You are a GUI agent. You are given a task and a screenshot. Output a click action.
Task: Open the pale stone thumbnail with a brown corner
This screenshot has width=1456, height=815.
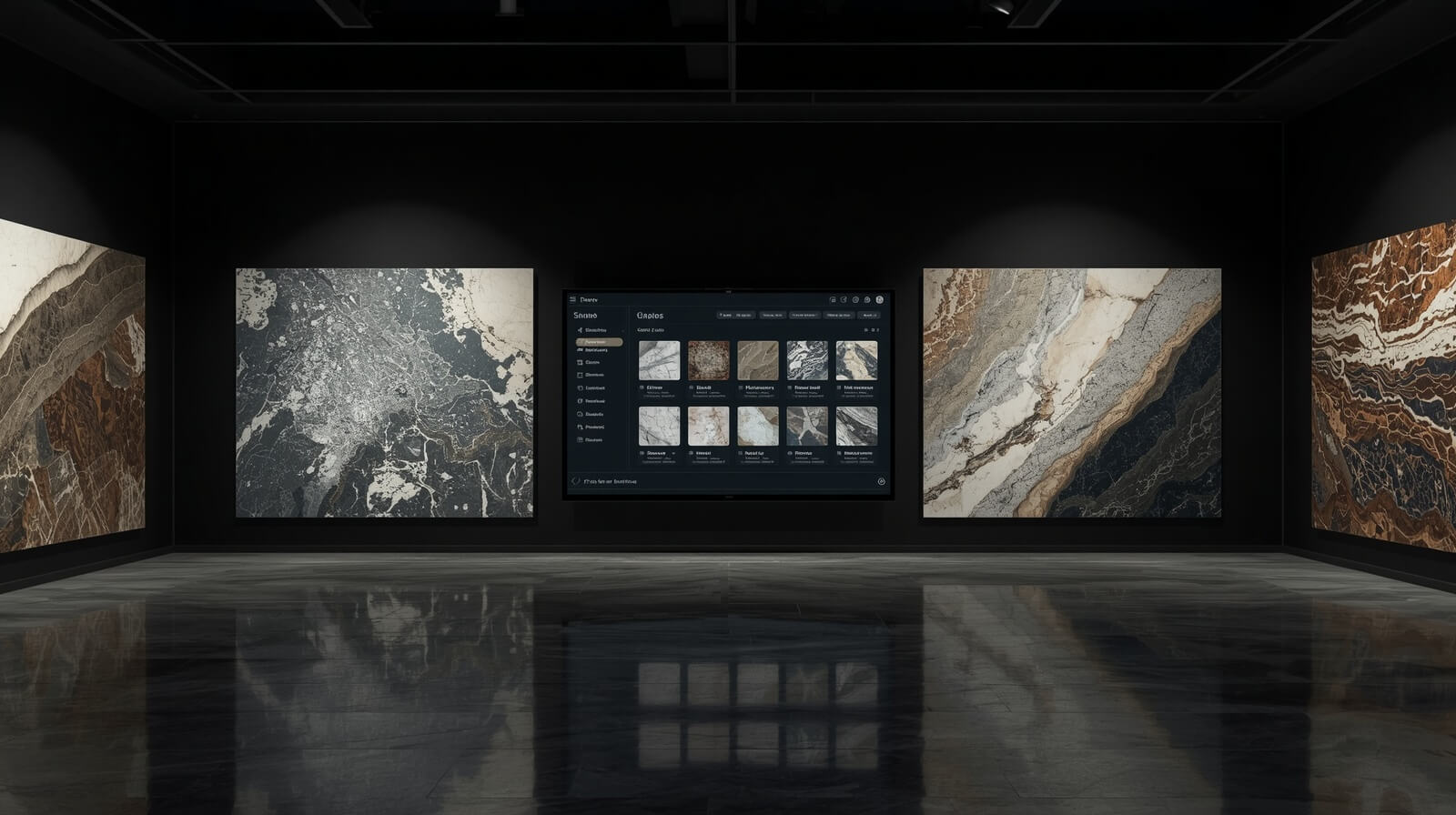click(x=758, y=426)
